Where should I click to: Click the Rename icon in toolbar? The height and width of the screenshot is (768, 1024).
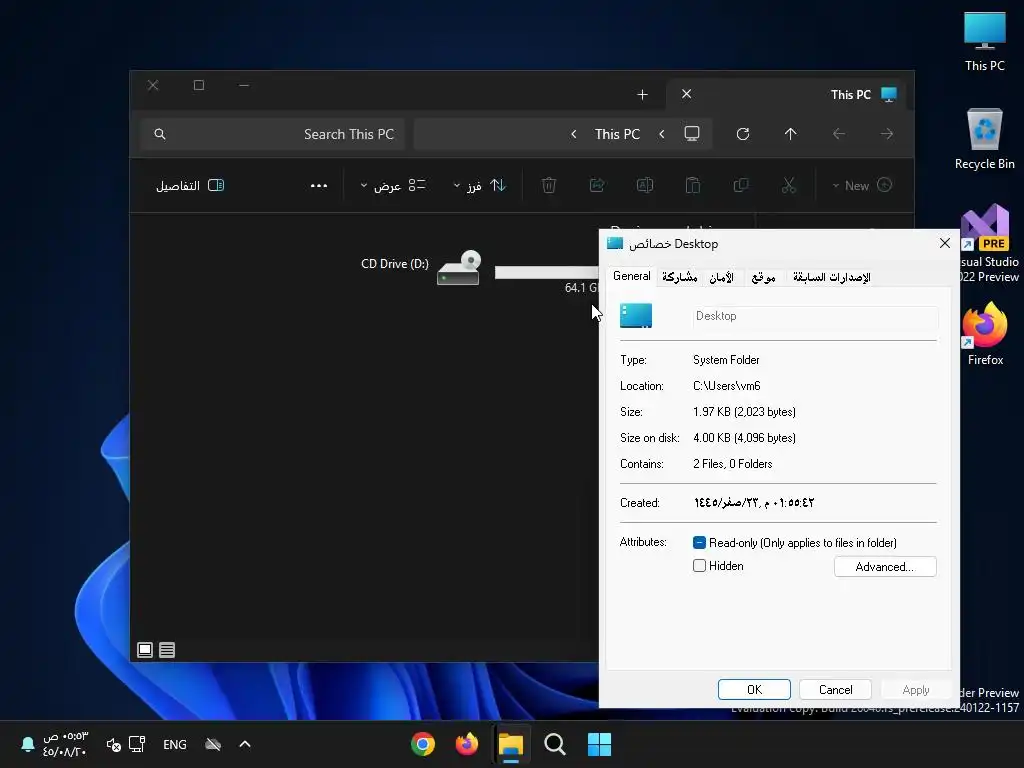(x=645, y=185)
